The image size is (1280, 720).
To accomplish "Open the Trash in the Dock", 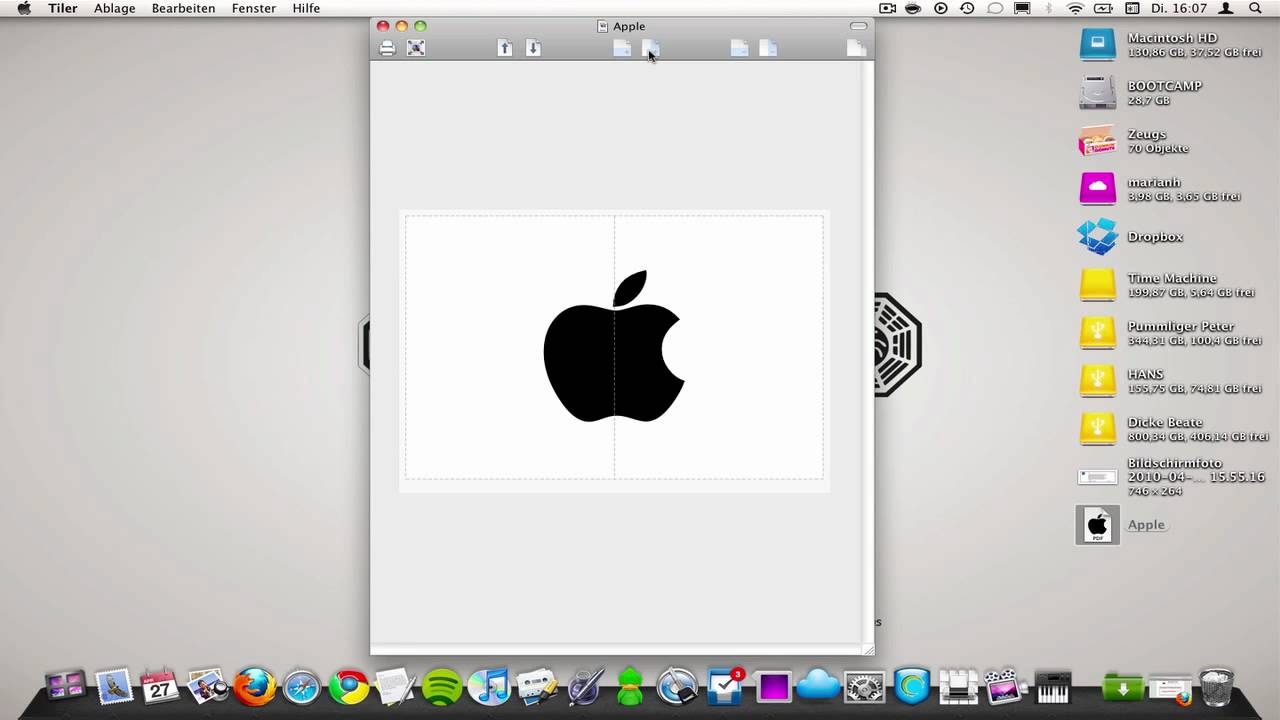I will (1217, 687).
